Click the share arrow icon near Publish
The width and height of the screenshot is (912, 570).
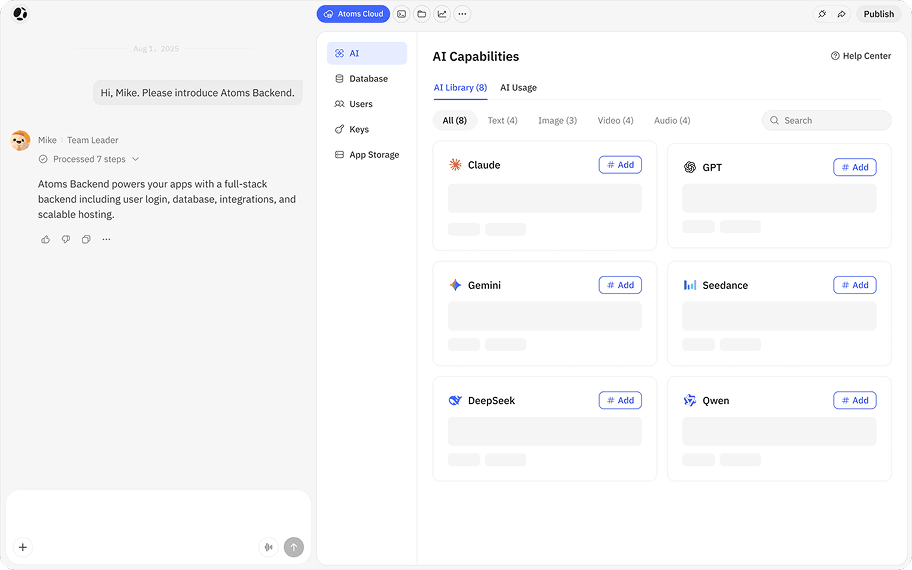[x=842, y=14]
